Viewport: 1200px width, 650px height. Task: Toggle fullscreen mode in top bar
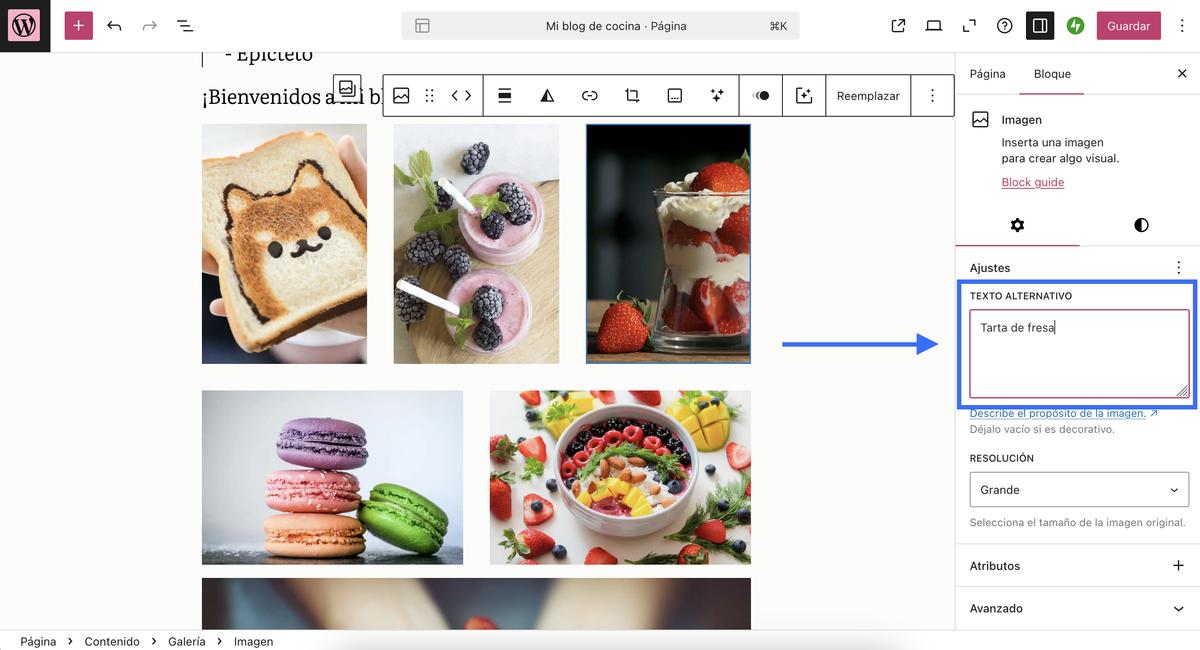click(x=969, y=26)
